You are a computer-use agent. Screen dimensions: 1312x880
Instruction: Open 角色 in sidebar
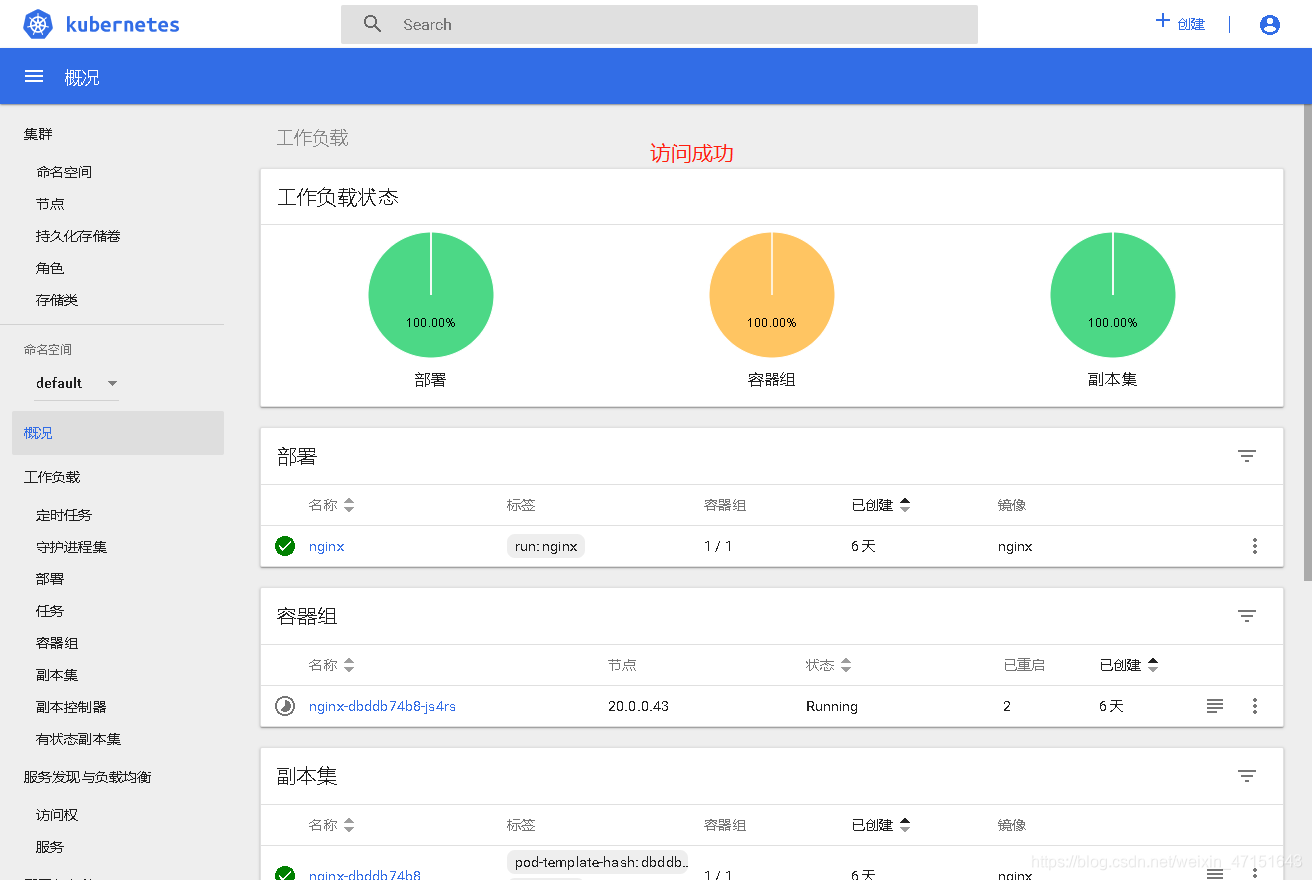point(50,268)
